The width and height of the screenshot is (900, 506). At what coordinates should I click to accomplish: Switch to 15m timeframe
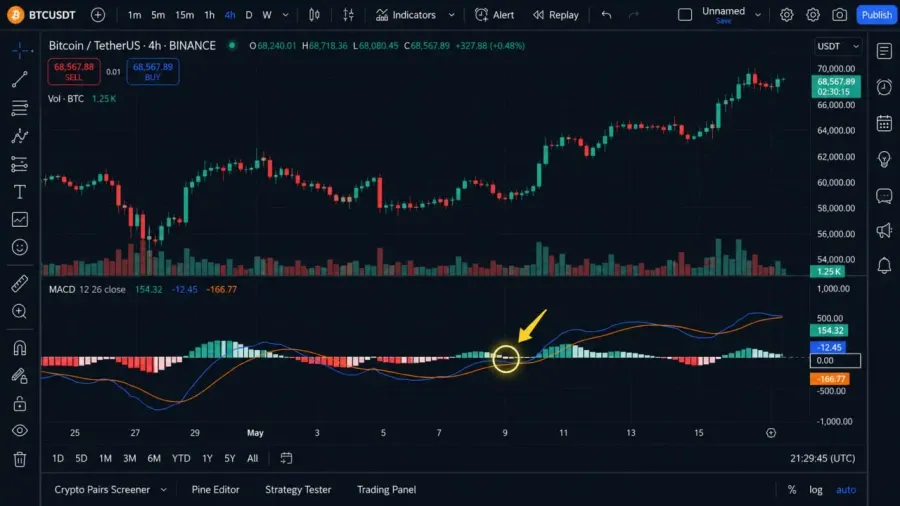click(184, 15)
